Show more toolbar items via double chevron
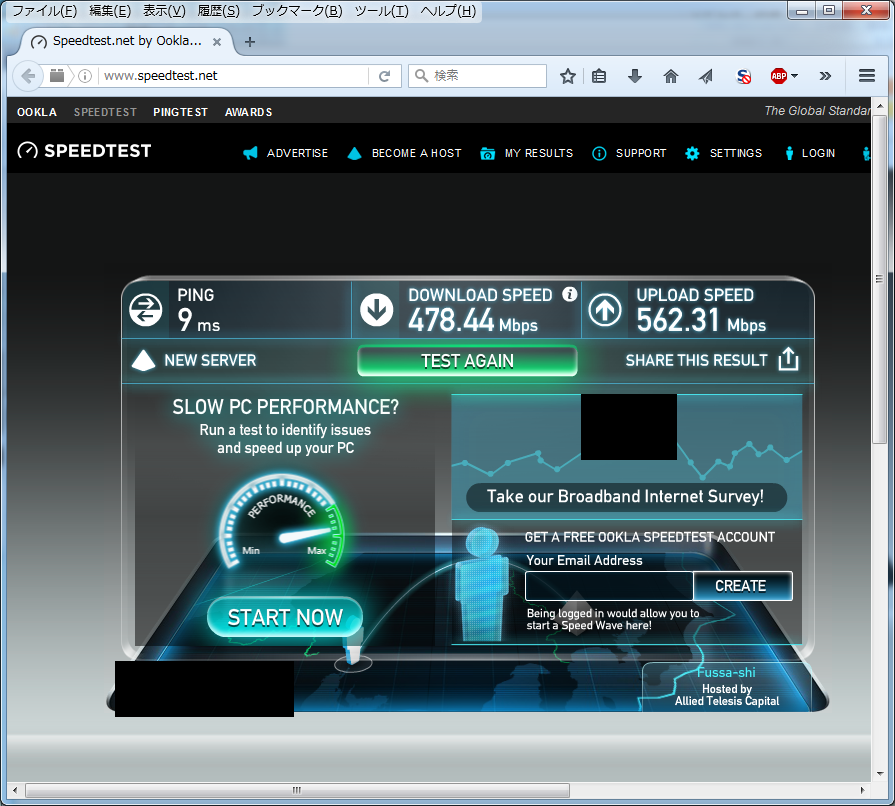Viewport: 895px width, 806px height. [x=825, y=76]
